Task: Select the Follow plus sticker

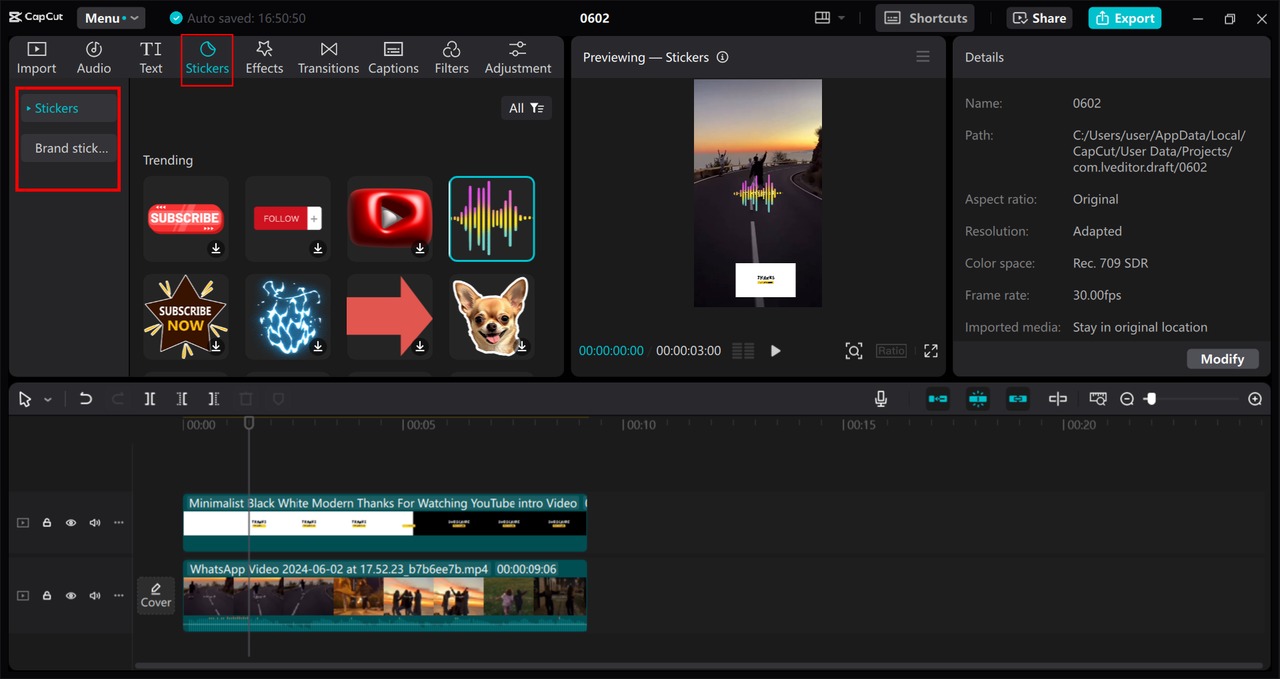Action: coord(288,218)
